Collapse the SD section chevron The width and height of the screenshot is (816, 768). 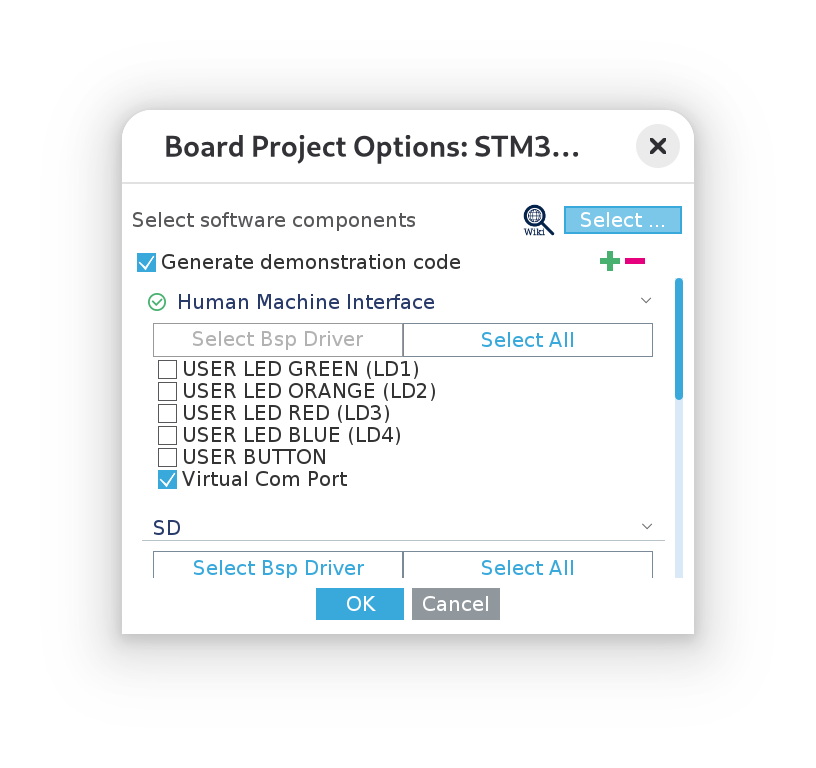(x=647, y=526)
